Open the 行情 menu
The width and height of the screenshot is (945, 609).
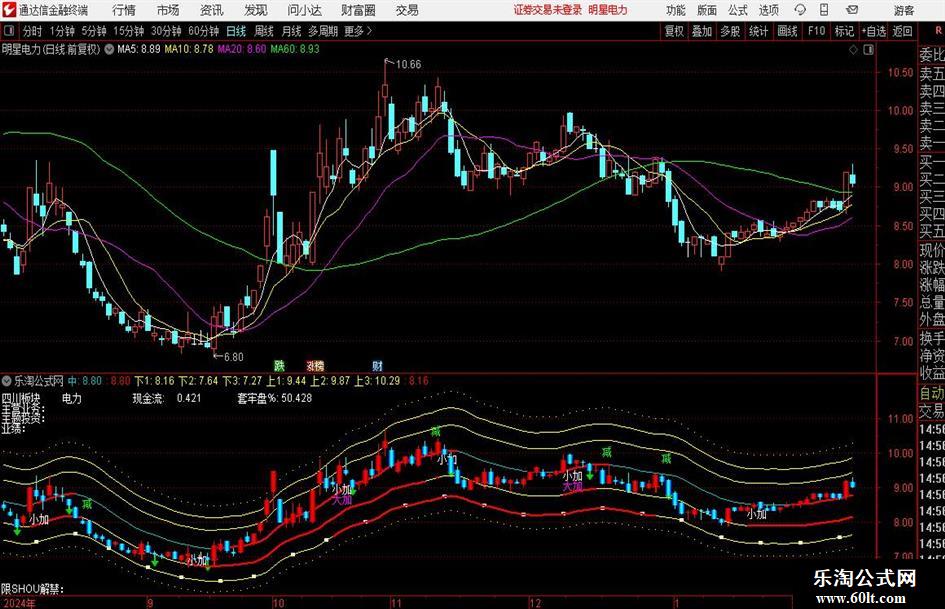pyautogui.click(x=124, y=10)
